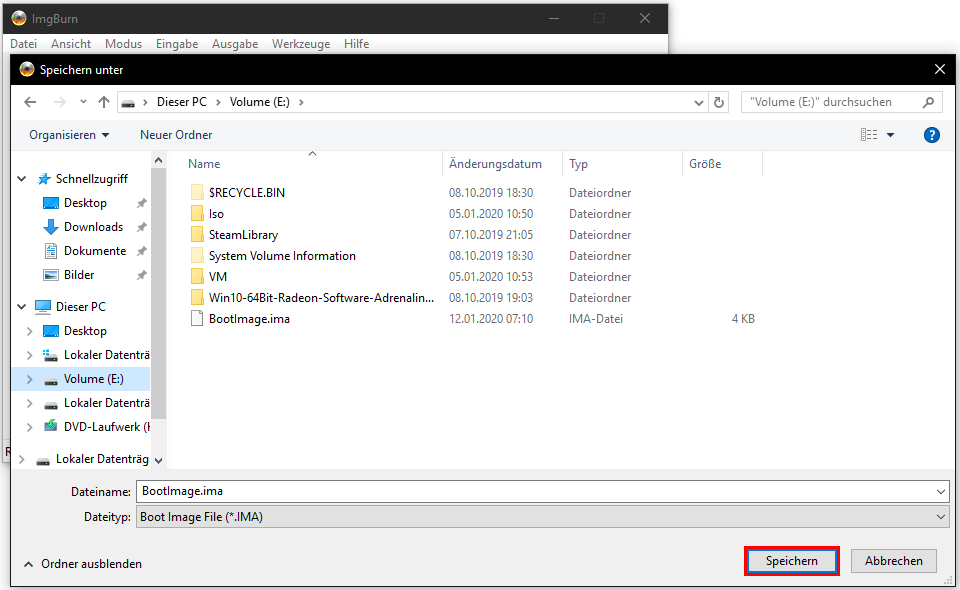Expand the DVD-Laufwerk tree node
Image resolution: width=960 pixels, height=590 pixels.
(29, 427)
